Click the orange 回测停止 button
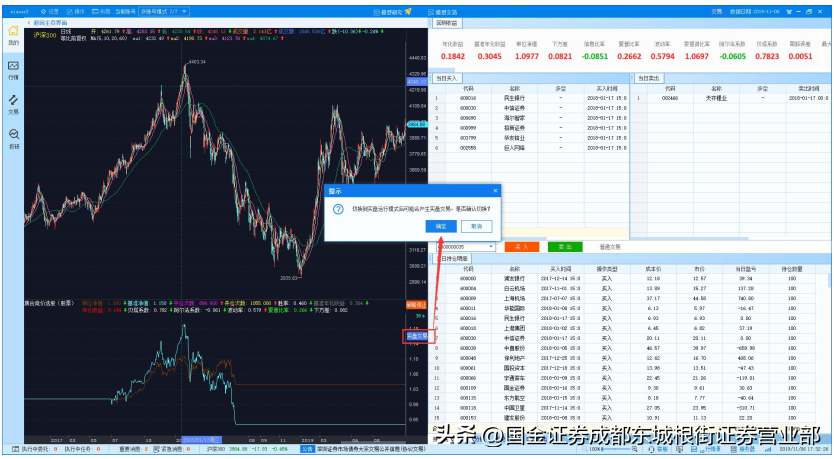 tap(416, 305)
